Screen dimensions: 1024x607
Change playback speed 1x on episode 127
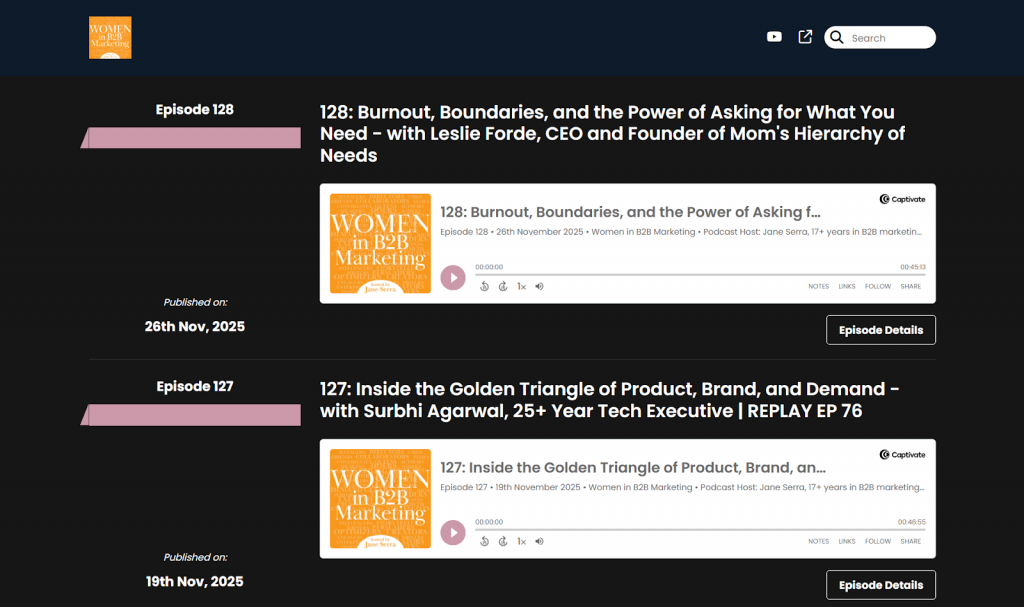point(521,541)
